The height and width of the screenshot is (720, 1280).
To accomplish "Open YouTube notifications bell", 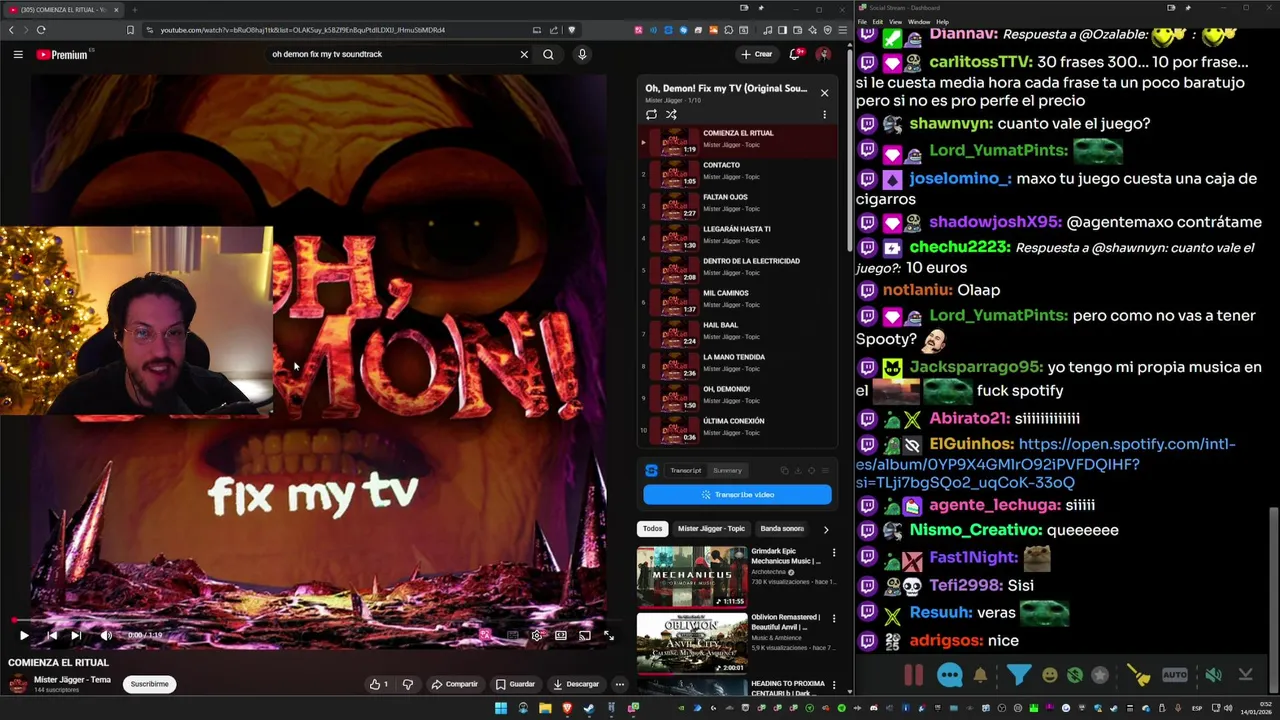I will [x=795, y=54].
